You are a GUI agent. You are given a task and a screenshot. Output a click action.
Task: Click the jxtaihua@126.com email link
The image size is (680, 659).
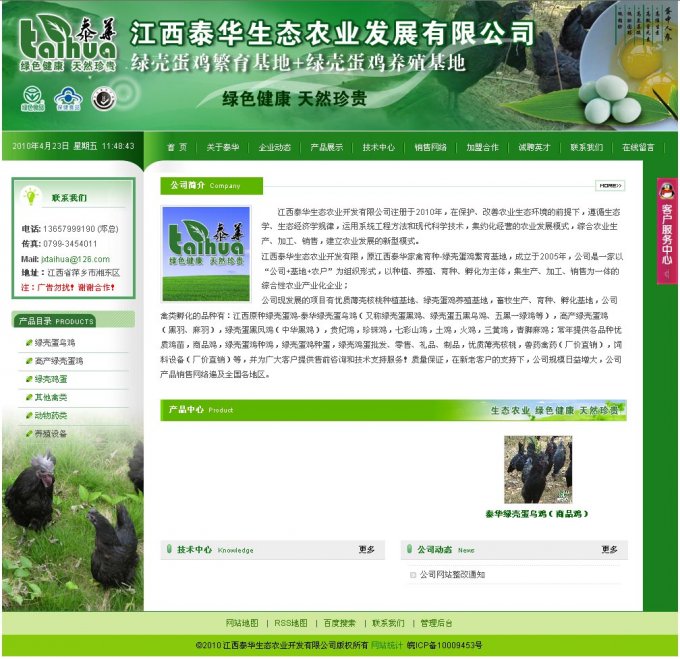(75, 258)
